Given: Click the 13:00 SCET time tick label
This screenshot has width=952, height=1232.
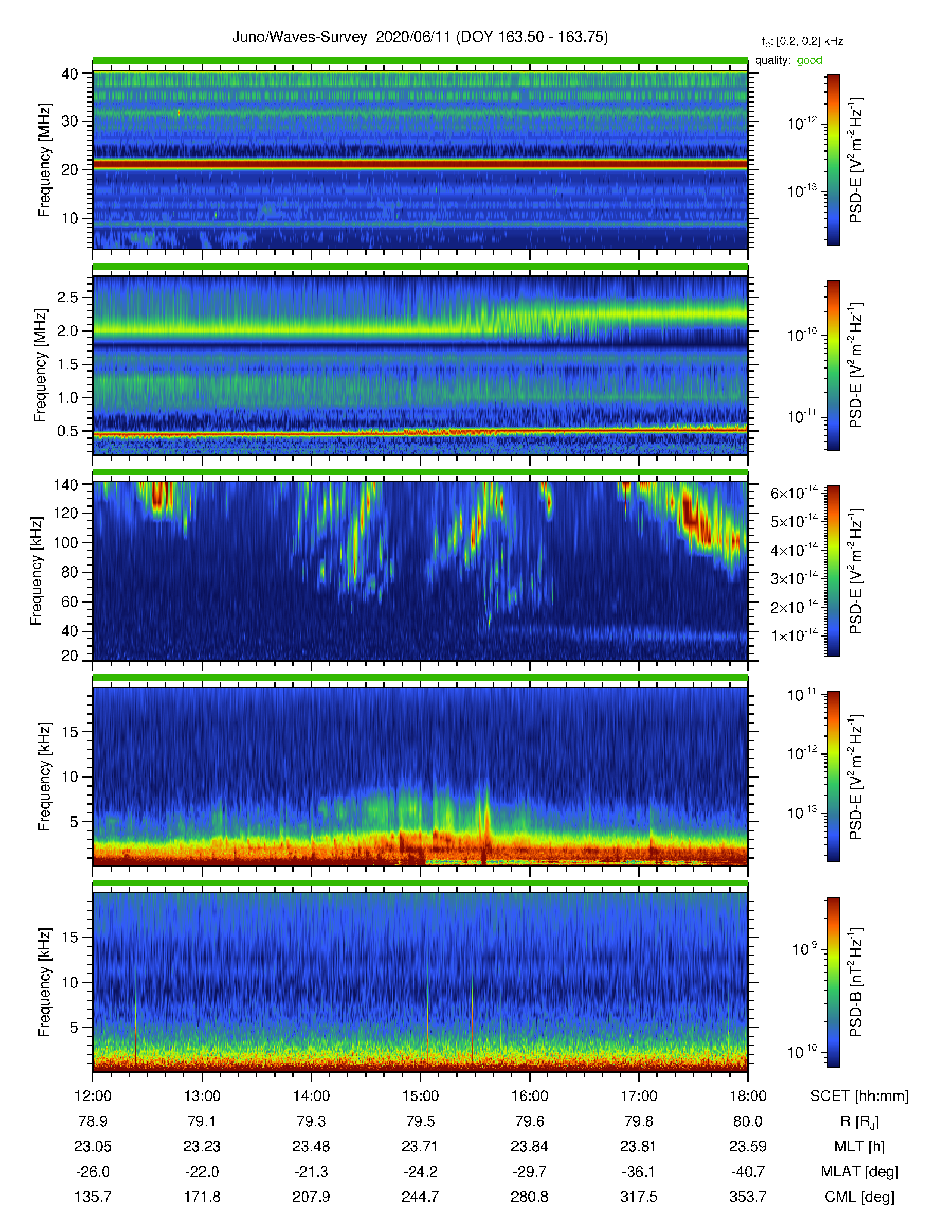Looking at the screenshot, I should [202, 1096].
